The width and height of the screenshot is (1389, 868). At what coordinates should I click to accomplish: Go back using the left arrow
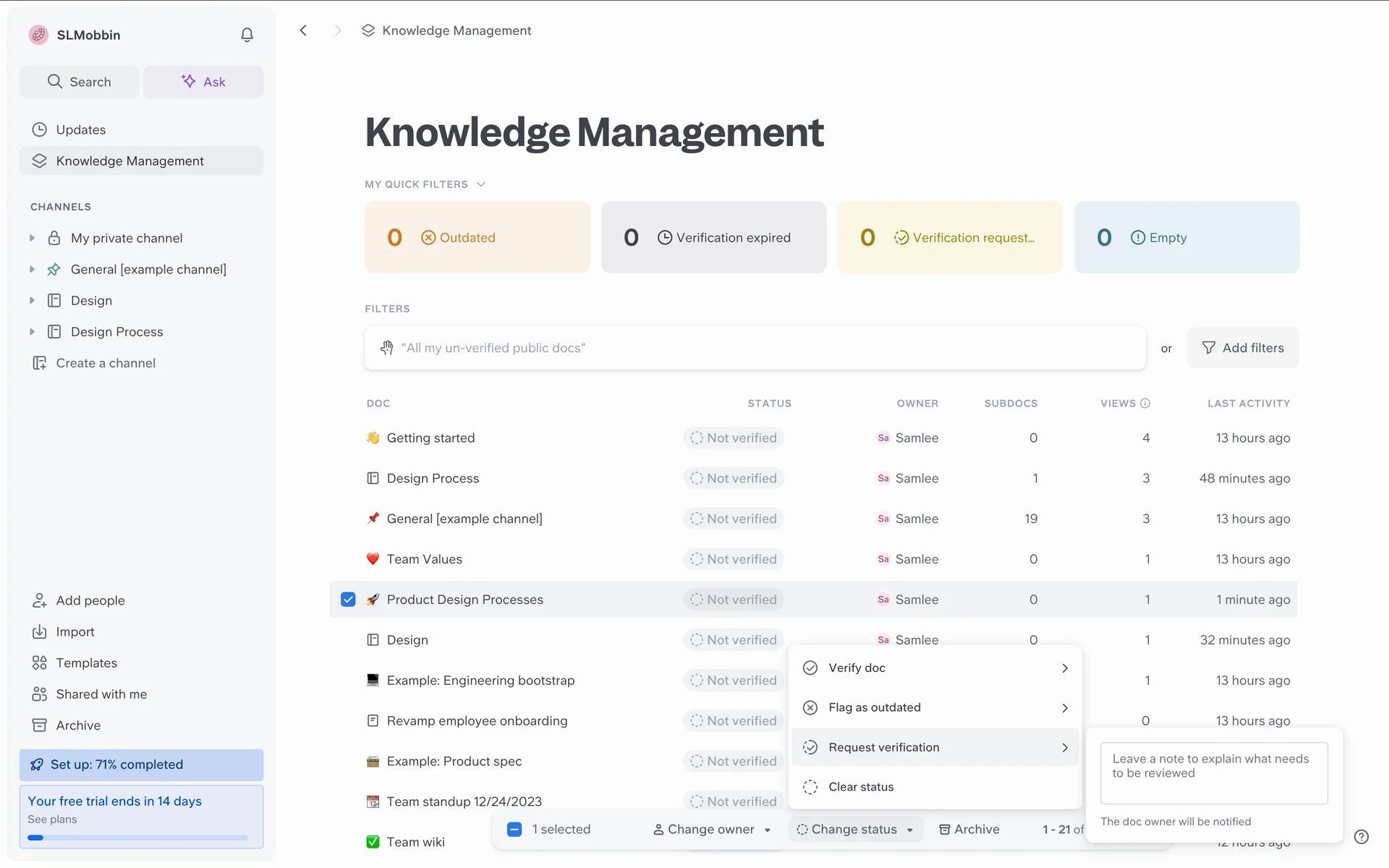304,30
